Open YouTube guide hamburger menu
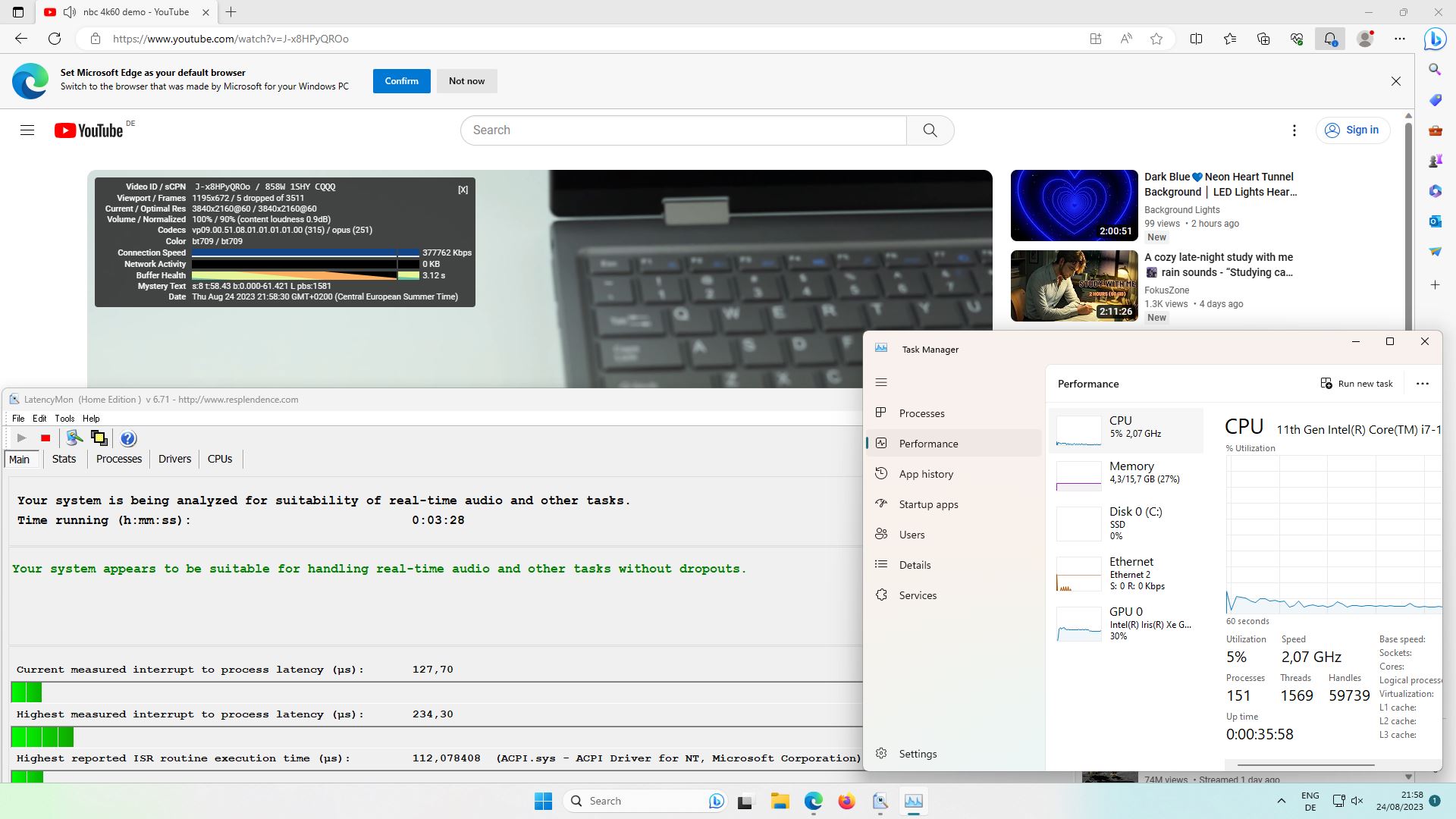The width and height of the screenshot is (1456, 819). pos(27,130)
